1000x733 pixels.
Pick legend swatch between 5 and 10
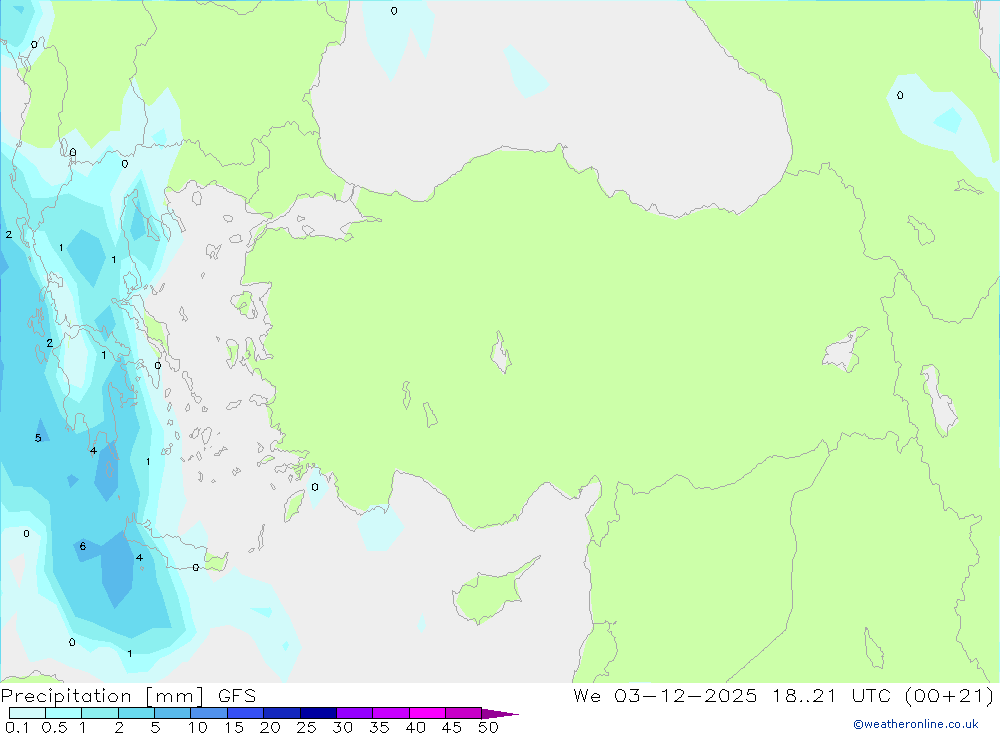(x=172, y=713)
